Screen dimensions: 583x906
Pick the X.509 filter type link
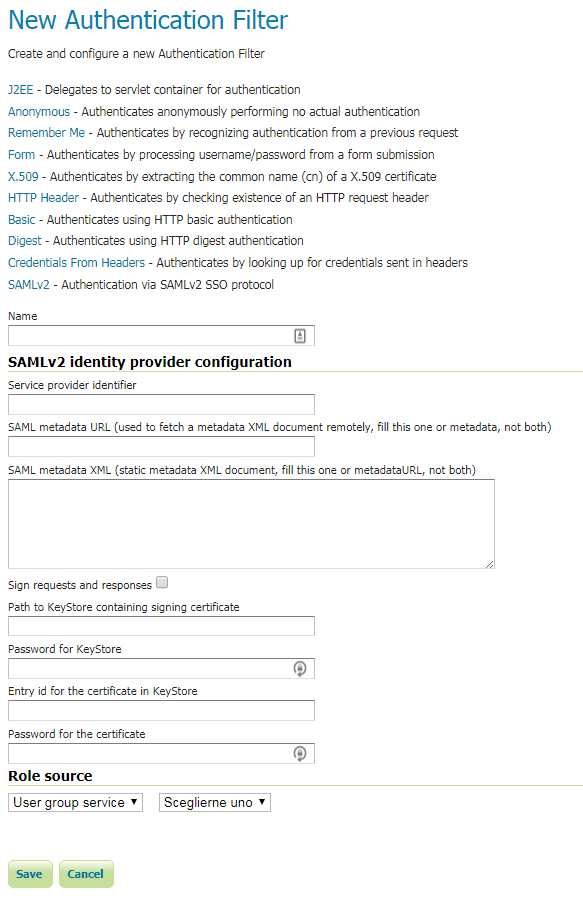pyautogui.click(x=23, y=176)
